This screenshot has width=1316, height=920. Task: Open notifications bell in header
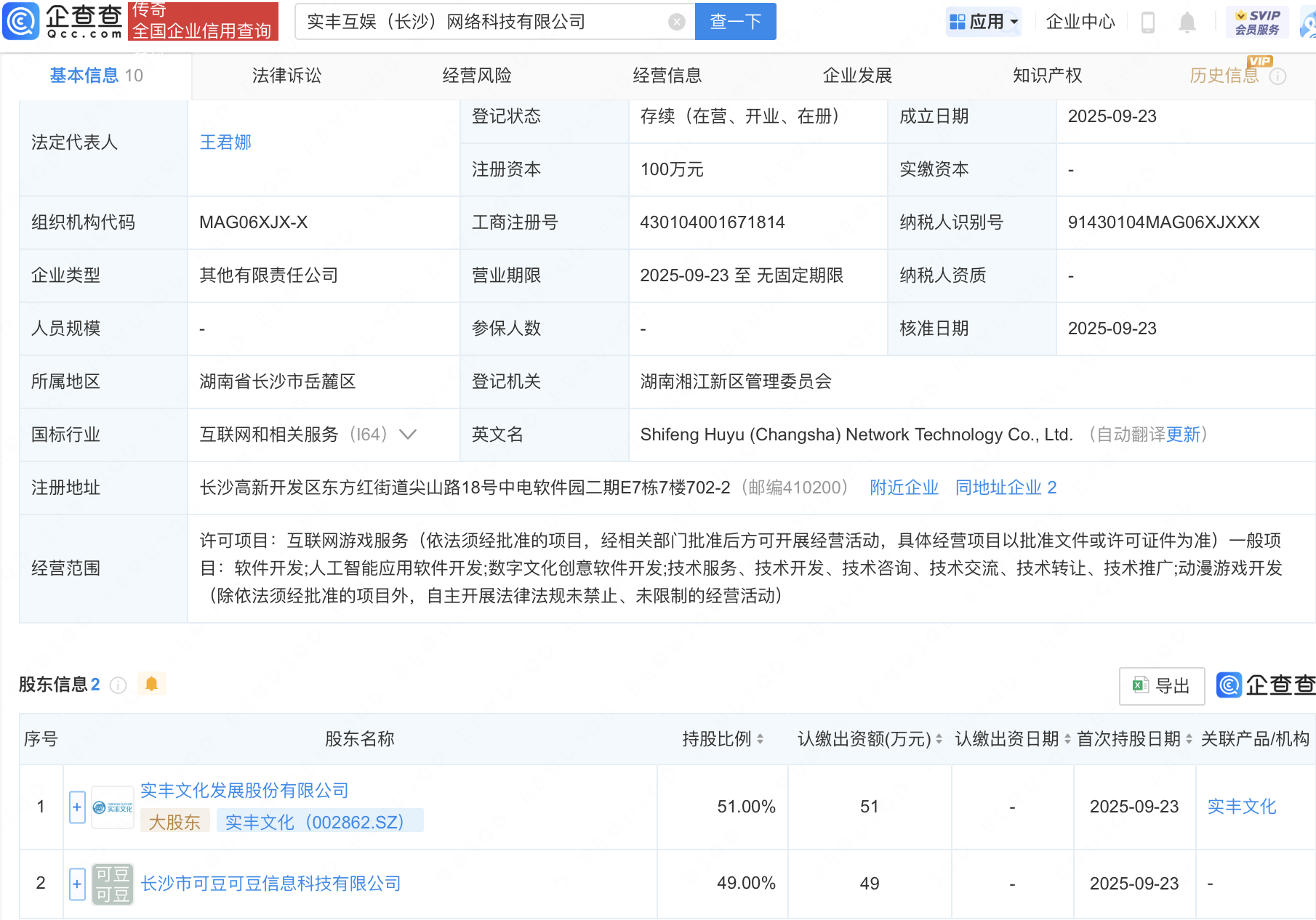point(1187,23)
